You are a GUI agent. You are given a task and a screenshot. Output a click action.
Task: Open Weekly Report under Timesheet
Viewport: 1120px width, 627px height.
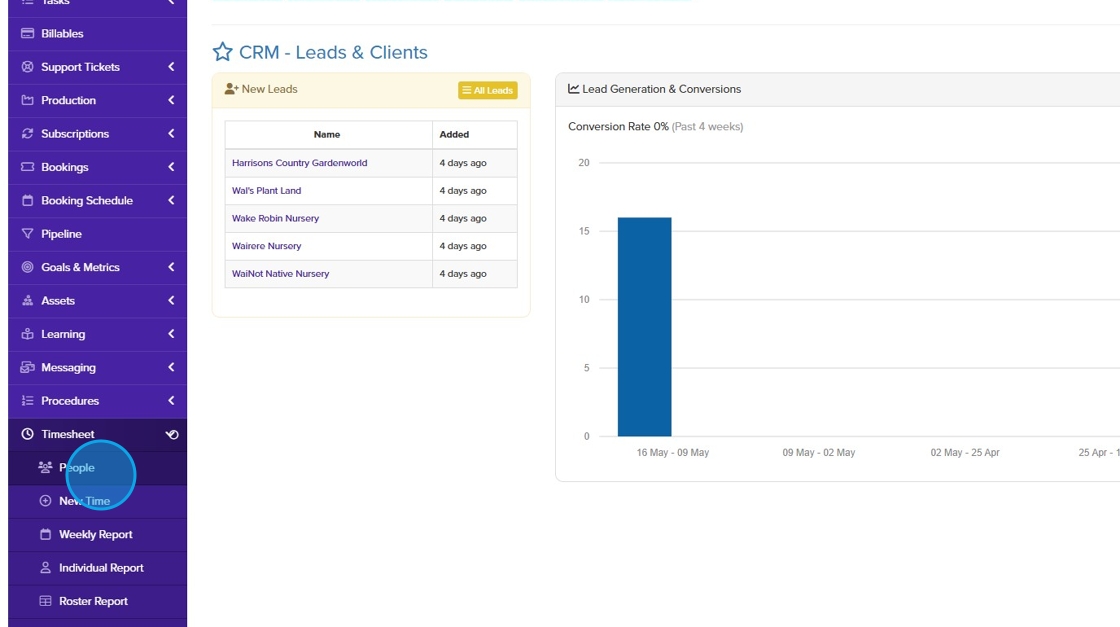[97, 534]
